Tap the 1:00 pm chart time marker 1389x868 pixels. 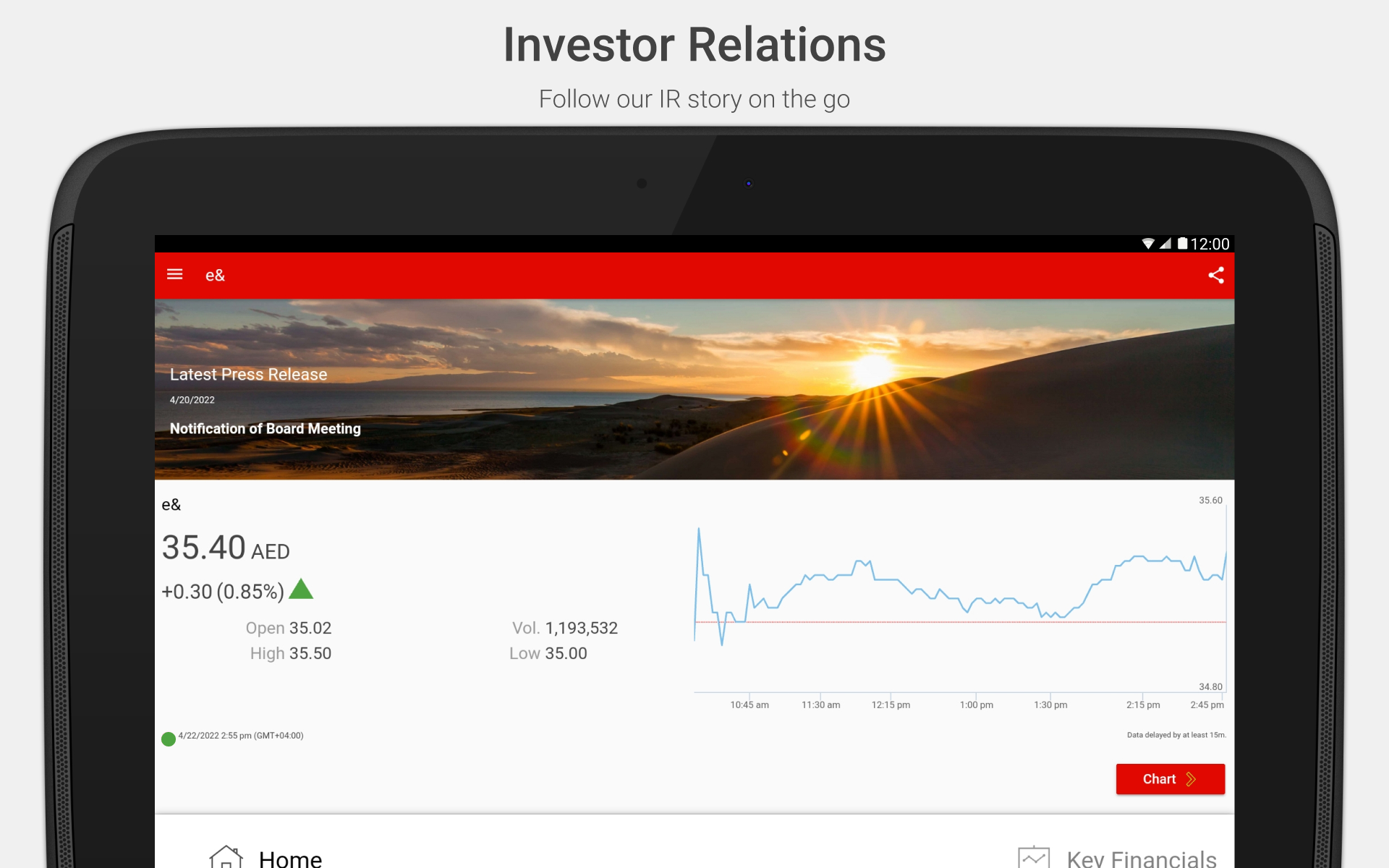[x=976, y=705]
